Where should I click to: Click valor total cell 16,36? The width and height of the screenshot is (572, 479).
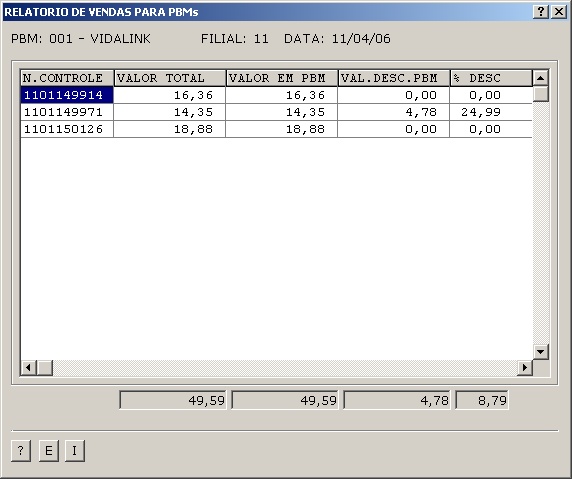pyautogui.click(x=170, y=95)
